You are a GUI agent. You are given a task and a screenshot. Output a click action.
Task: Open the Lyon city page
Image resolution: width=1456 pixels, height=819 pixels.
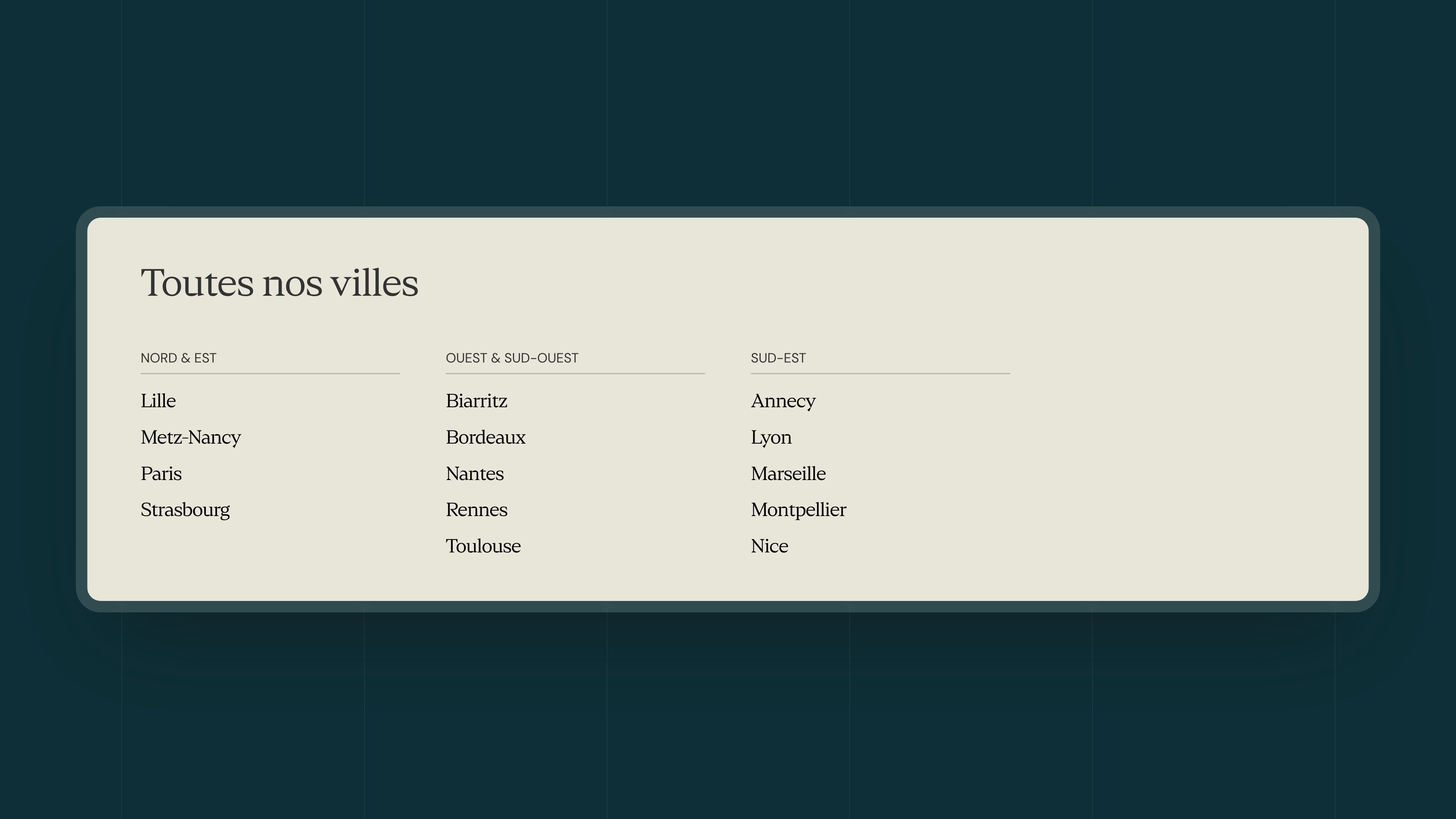pyautogui.click(x=771, y=438)
